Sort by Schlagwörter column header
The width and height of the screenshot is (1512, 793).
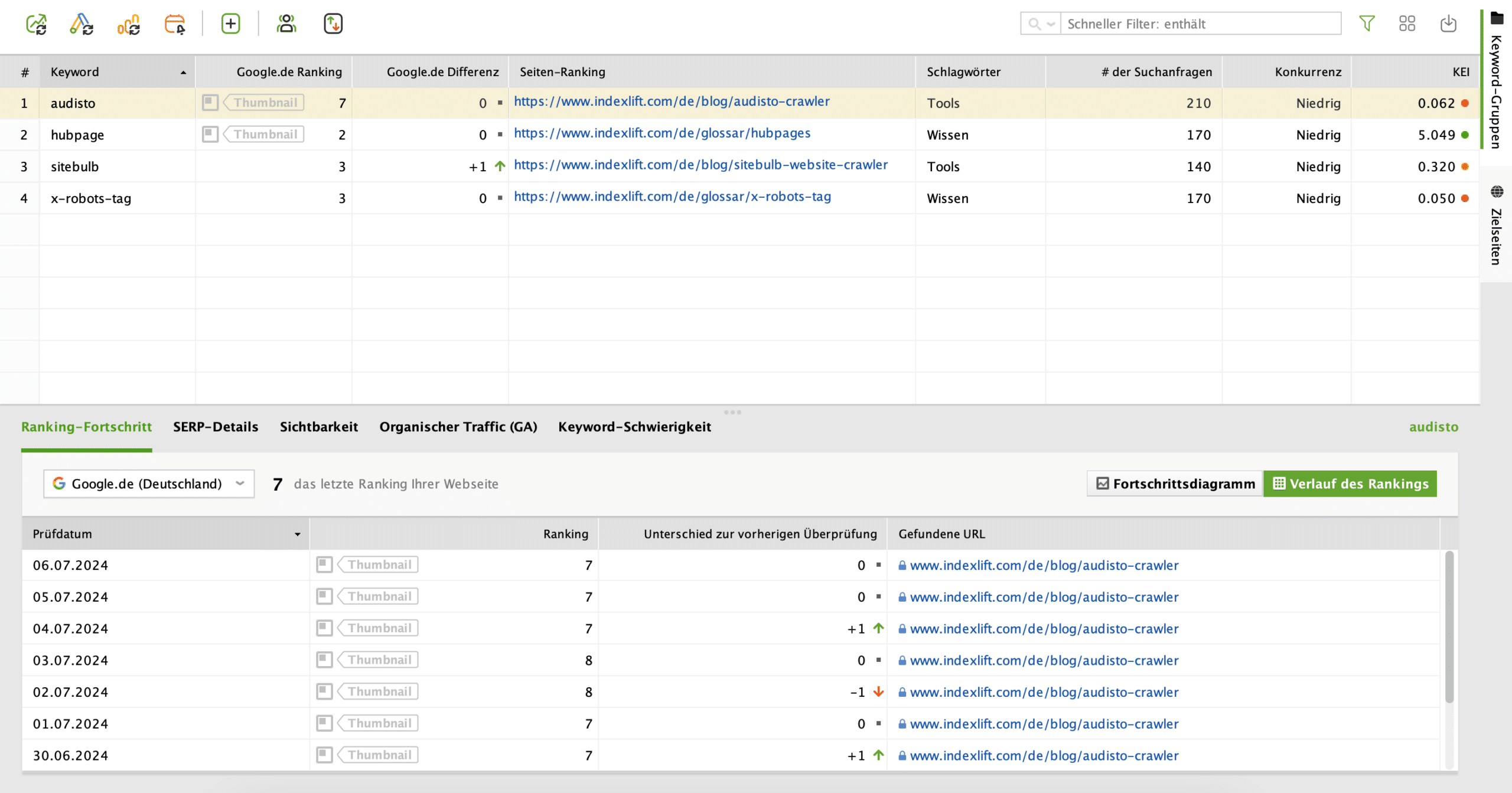click(x=981, y=72)
